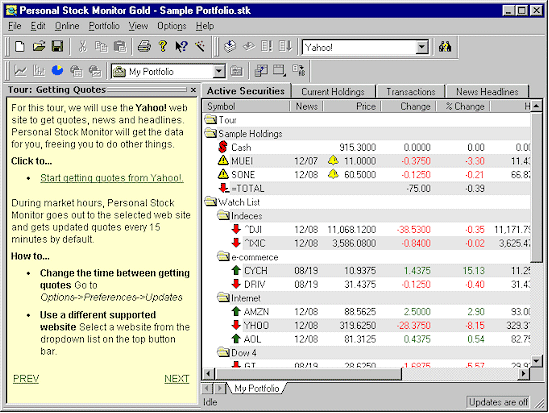
Task: Click the line chart icon in the toolbar
Action: pos(20,71)
